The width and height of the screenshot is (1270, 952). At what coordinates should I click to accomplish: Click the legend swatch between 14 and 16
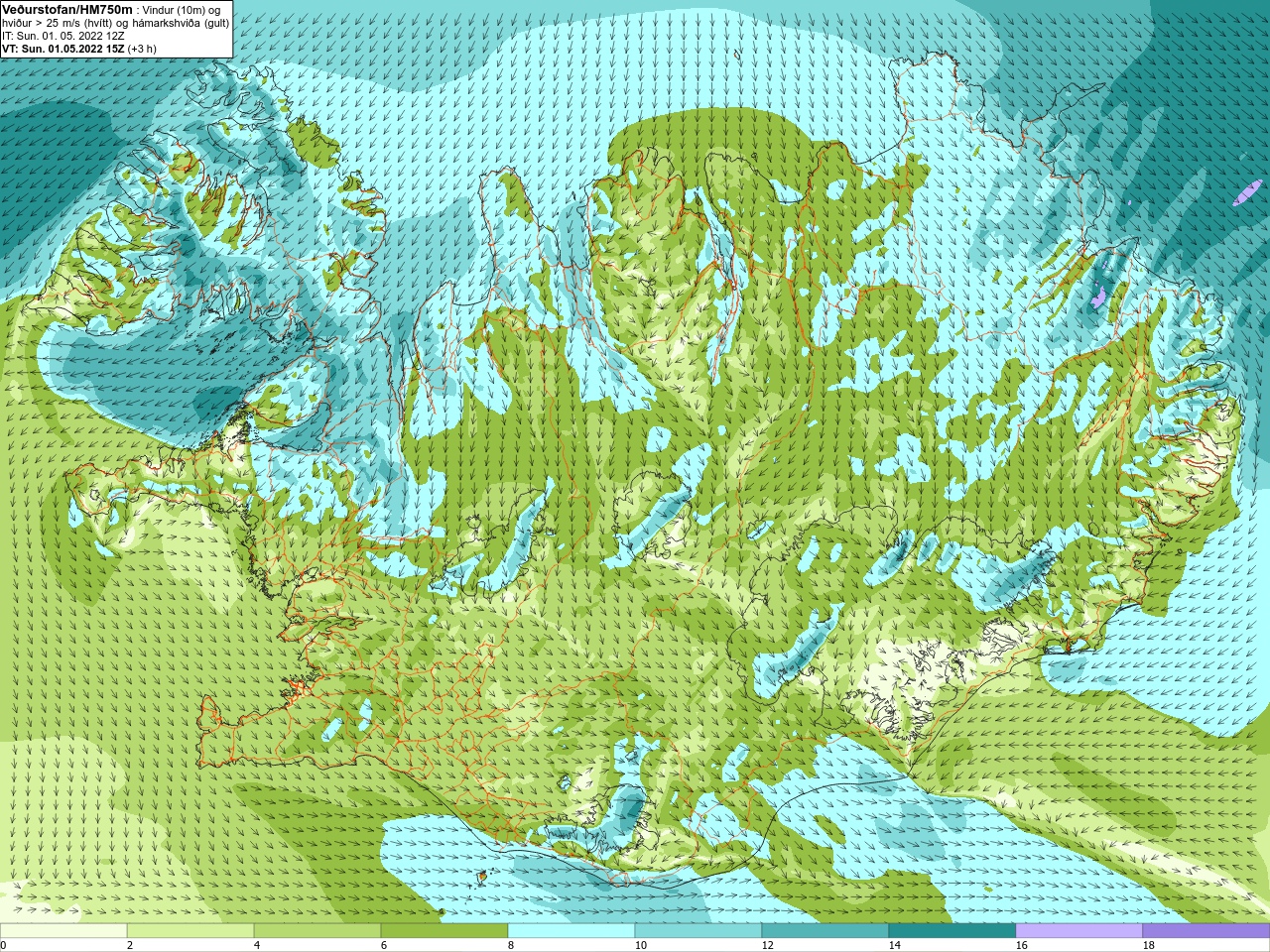pyautogui.click(x=952, y=931)
